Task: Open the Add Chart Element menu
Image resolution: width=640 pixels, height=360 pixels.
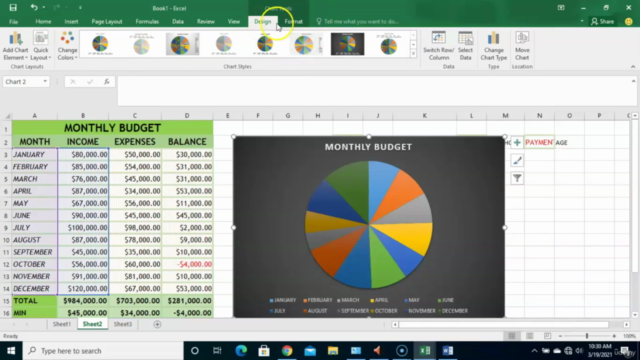Action: coord(16,46)
